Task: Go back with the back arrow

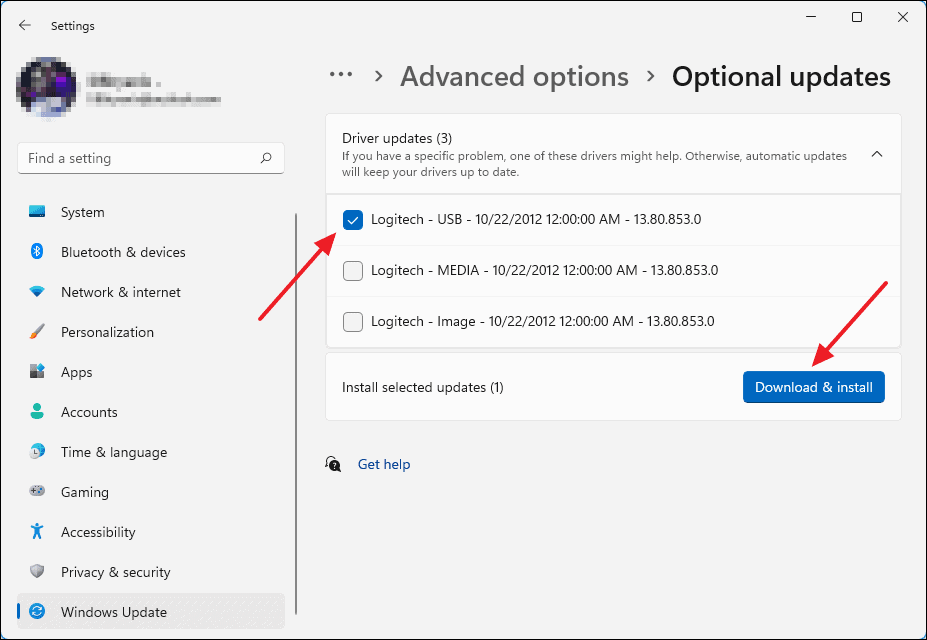Action: pos(25,26)
